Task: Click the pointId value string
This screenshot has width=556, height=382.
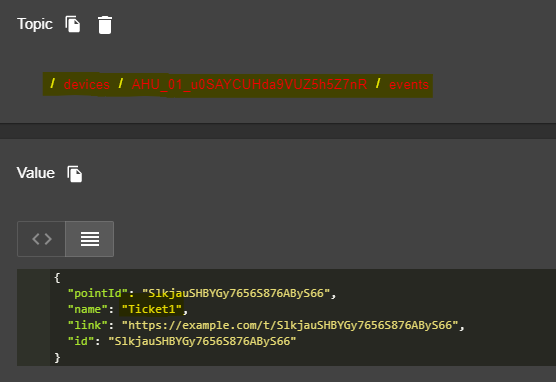Action: [236, 293]
